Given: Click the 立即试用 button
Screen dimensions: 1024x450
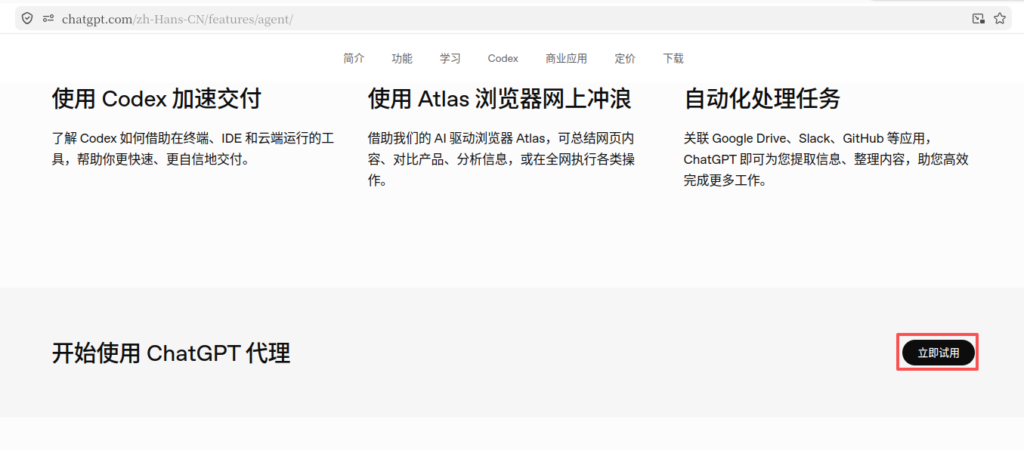Looking at the screenshot, I should [938, 353].
